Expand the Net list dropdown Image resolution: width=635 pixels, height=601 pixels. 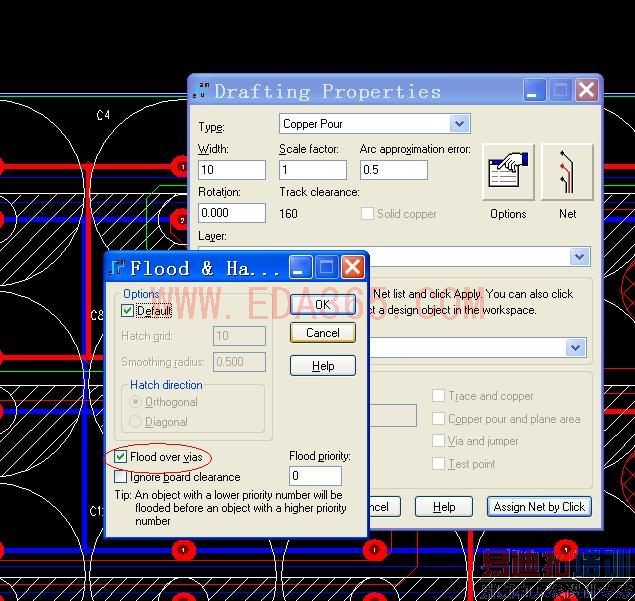point(576,347)
